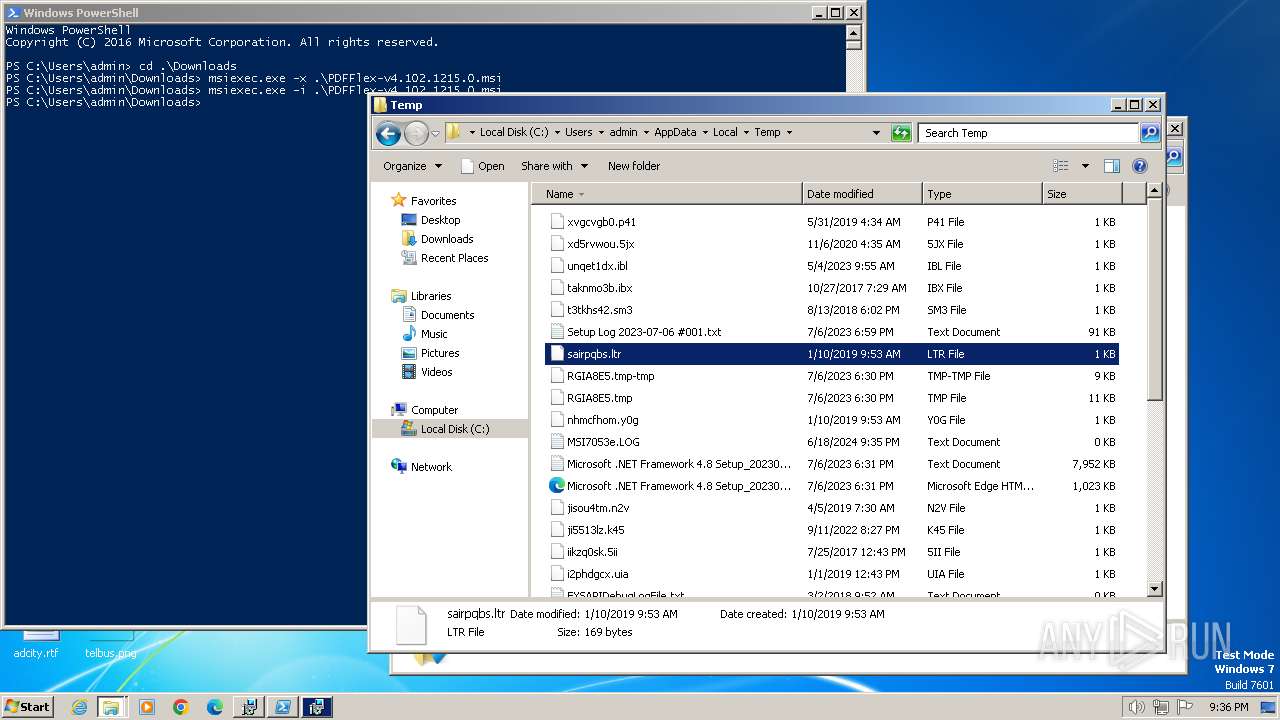Expand the AppData breadcrumb arrow
1280x720 pixels.
[x=703, y=132]
